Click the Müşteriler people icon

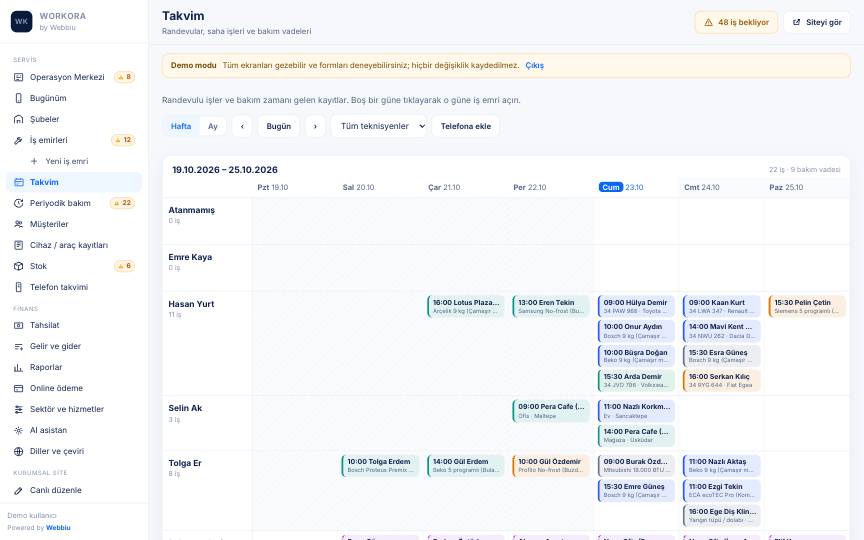click(x=18, y=224)
